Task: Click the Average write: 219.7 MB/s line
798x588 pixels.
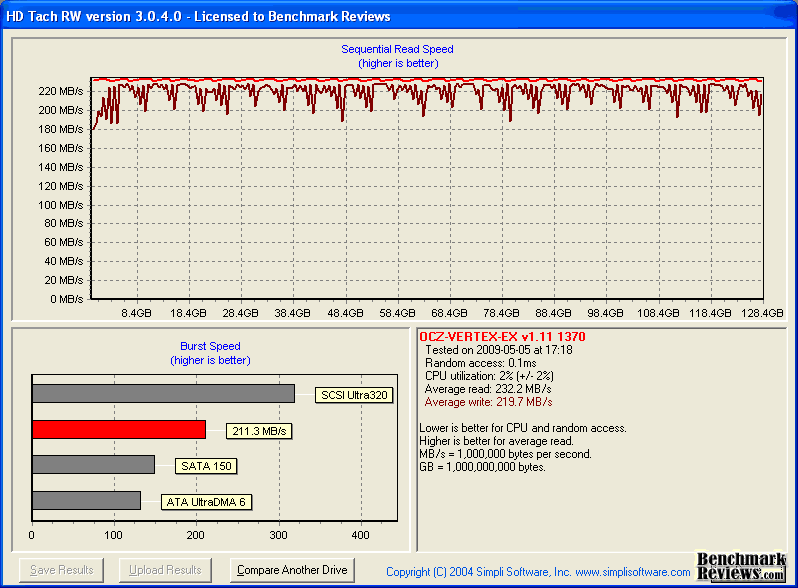Action: [x=489, y=402]
